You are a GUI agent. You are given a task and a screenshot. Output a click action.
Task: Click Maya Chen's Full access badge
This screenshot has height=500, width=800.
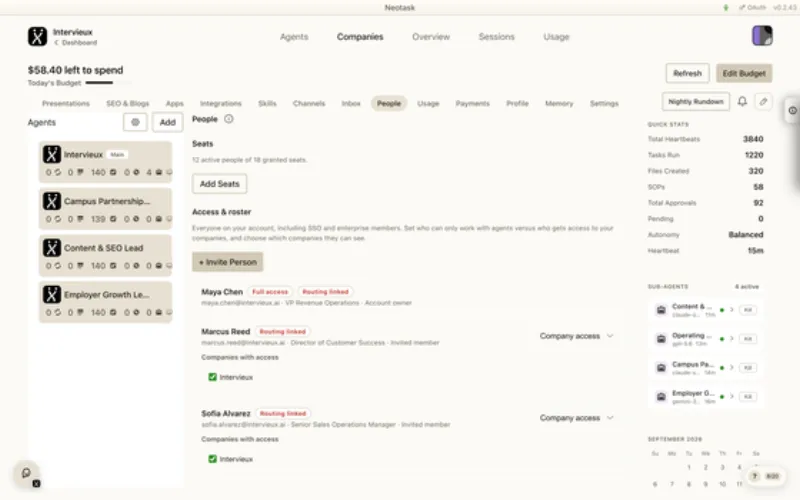pos(270,292)
